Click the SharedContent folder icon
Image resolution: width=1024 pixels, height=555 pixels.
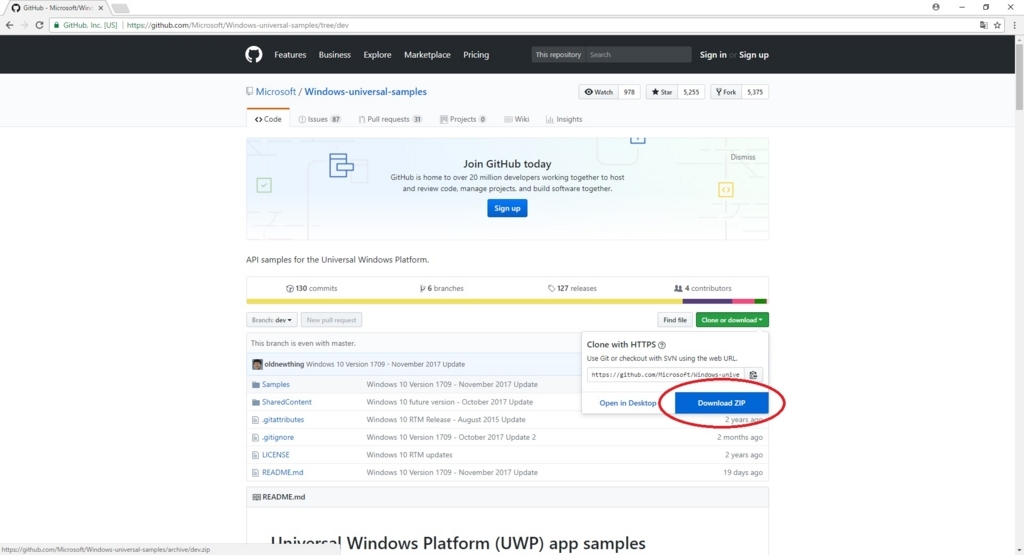pos(255,402)
